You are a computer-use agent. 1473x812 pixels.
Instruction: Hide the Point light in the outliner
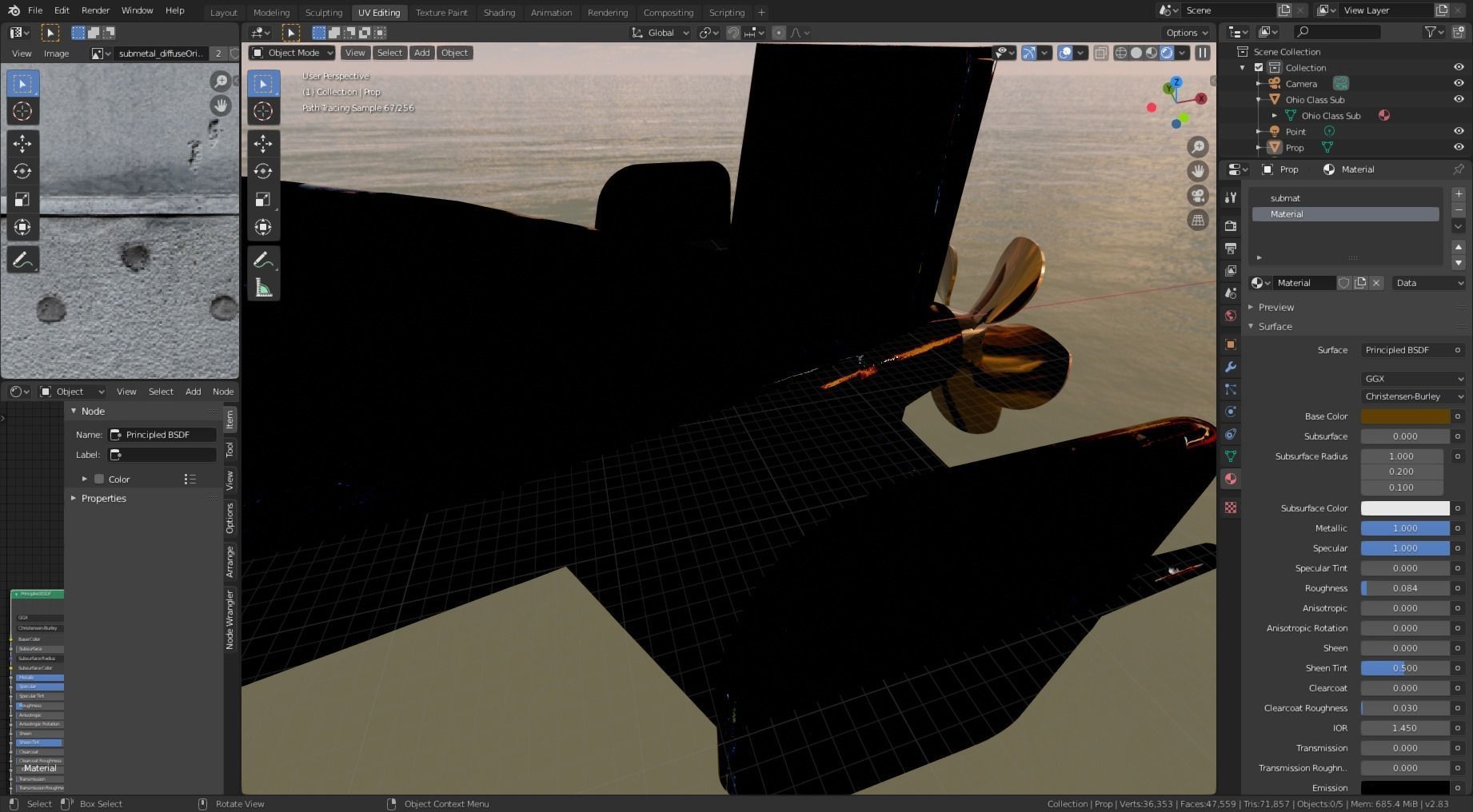(1459, 131)
